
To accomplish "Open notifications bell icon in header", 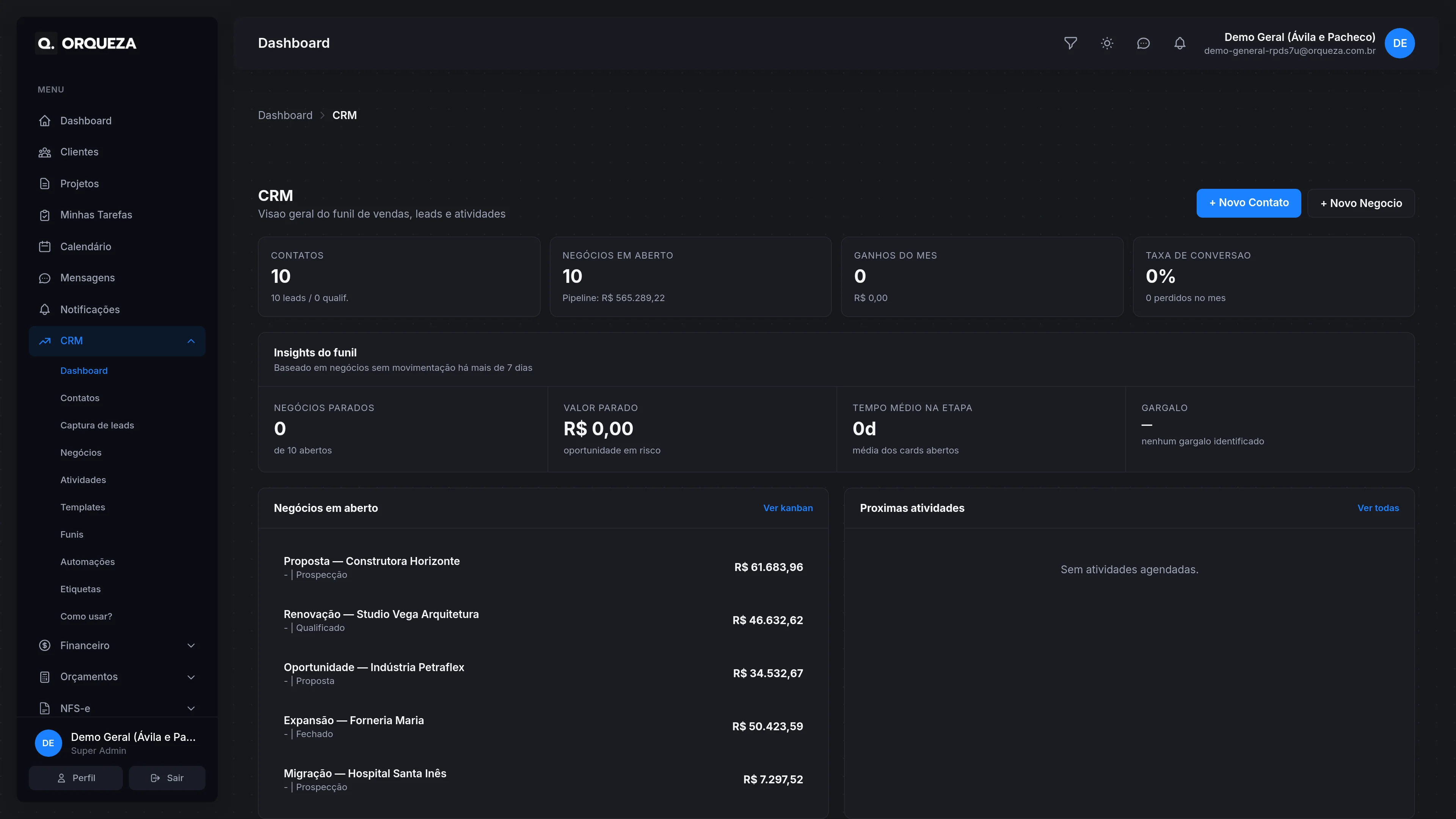I will tap(1180, 43).
